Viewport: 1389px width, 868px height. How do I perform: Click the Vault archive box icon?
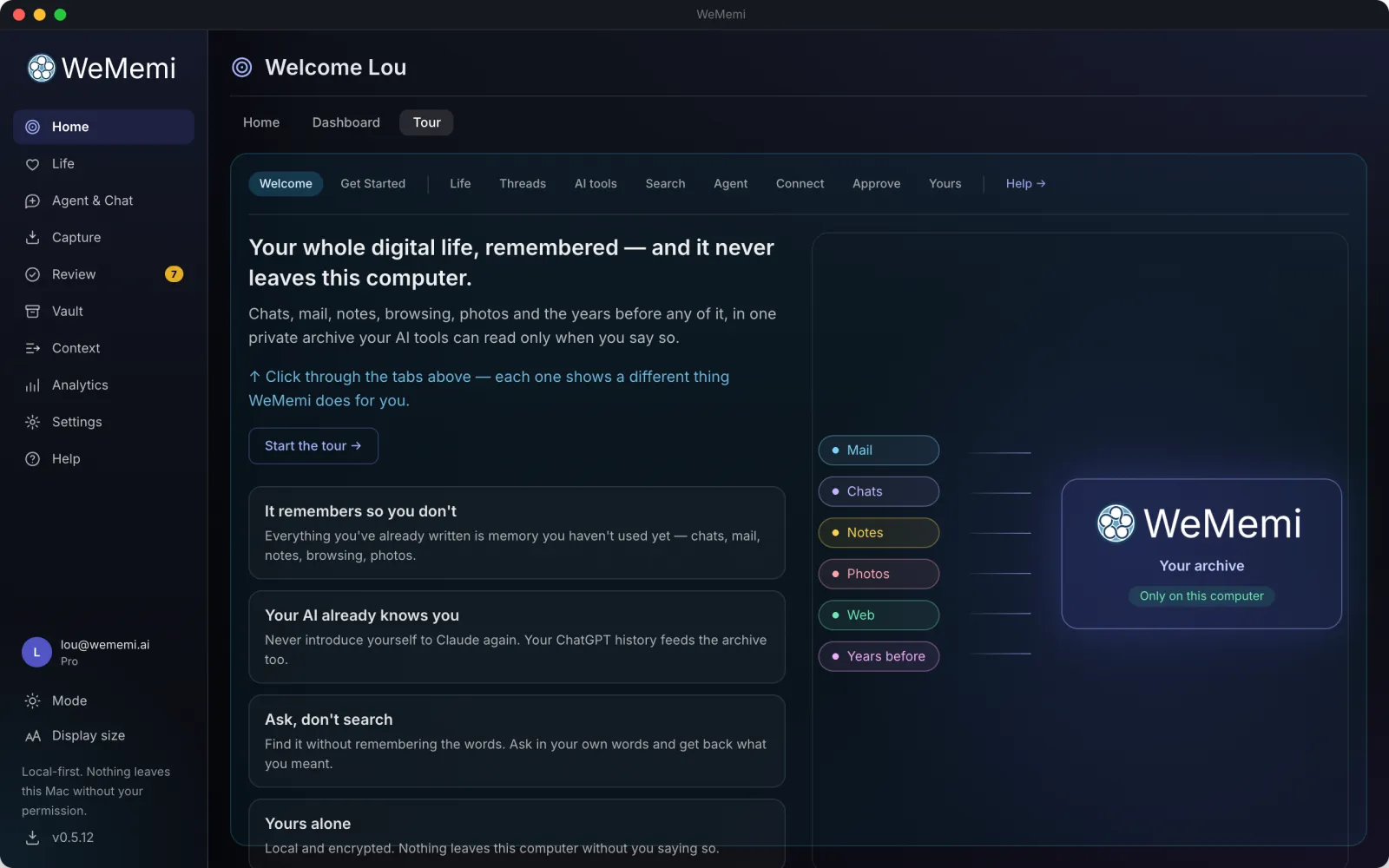click(32, 312)
